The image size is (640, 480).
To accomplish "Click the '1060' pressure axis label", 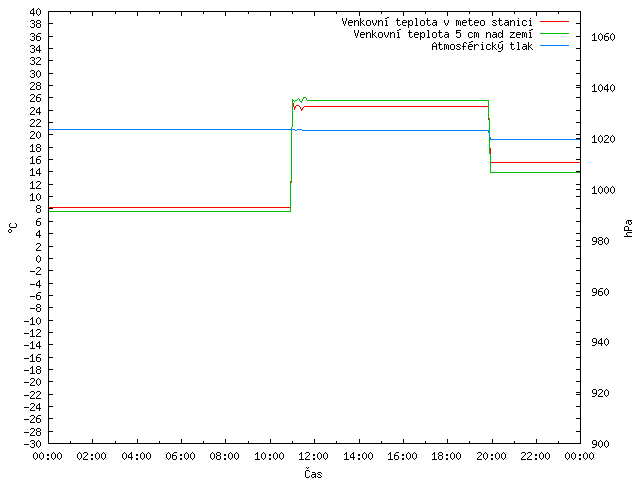I will pyautogui.click(x=603, y=38).
